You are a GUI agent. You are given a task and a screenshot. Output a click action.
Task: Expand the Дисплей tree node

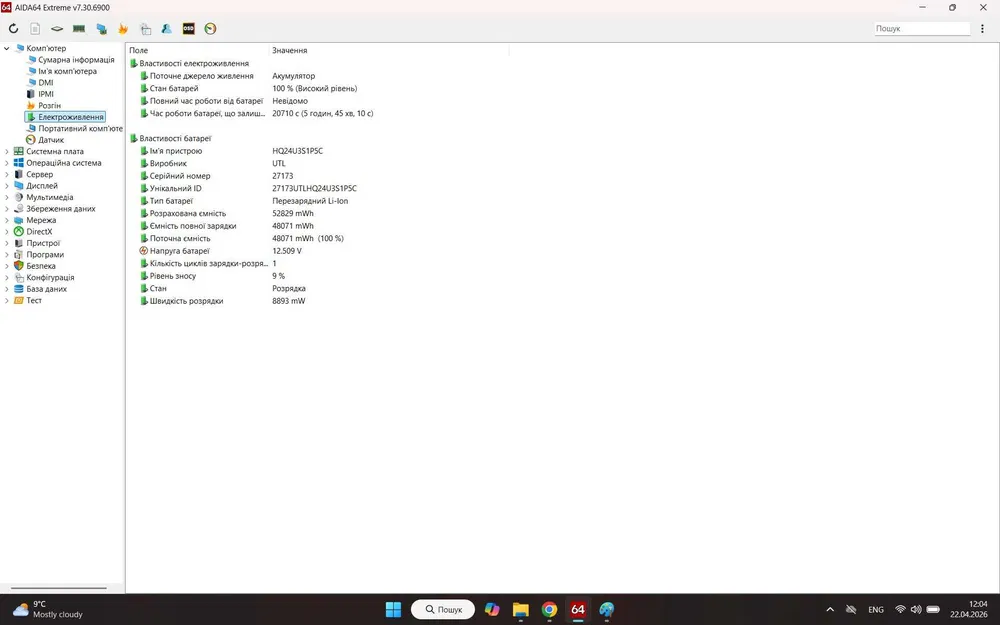pyautogui.click(x=7, y=186)
